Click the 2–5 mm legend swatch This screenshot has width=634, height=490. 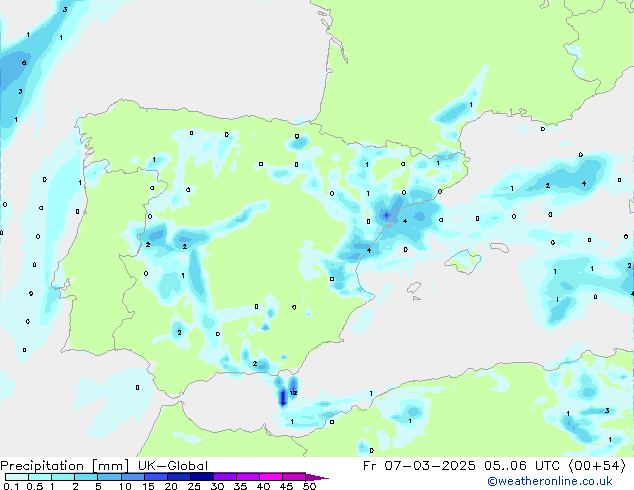[x=86, y=477]
